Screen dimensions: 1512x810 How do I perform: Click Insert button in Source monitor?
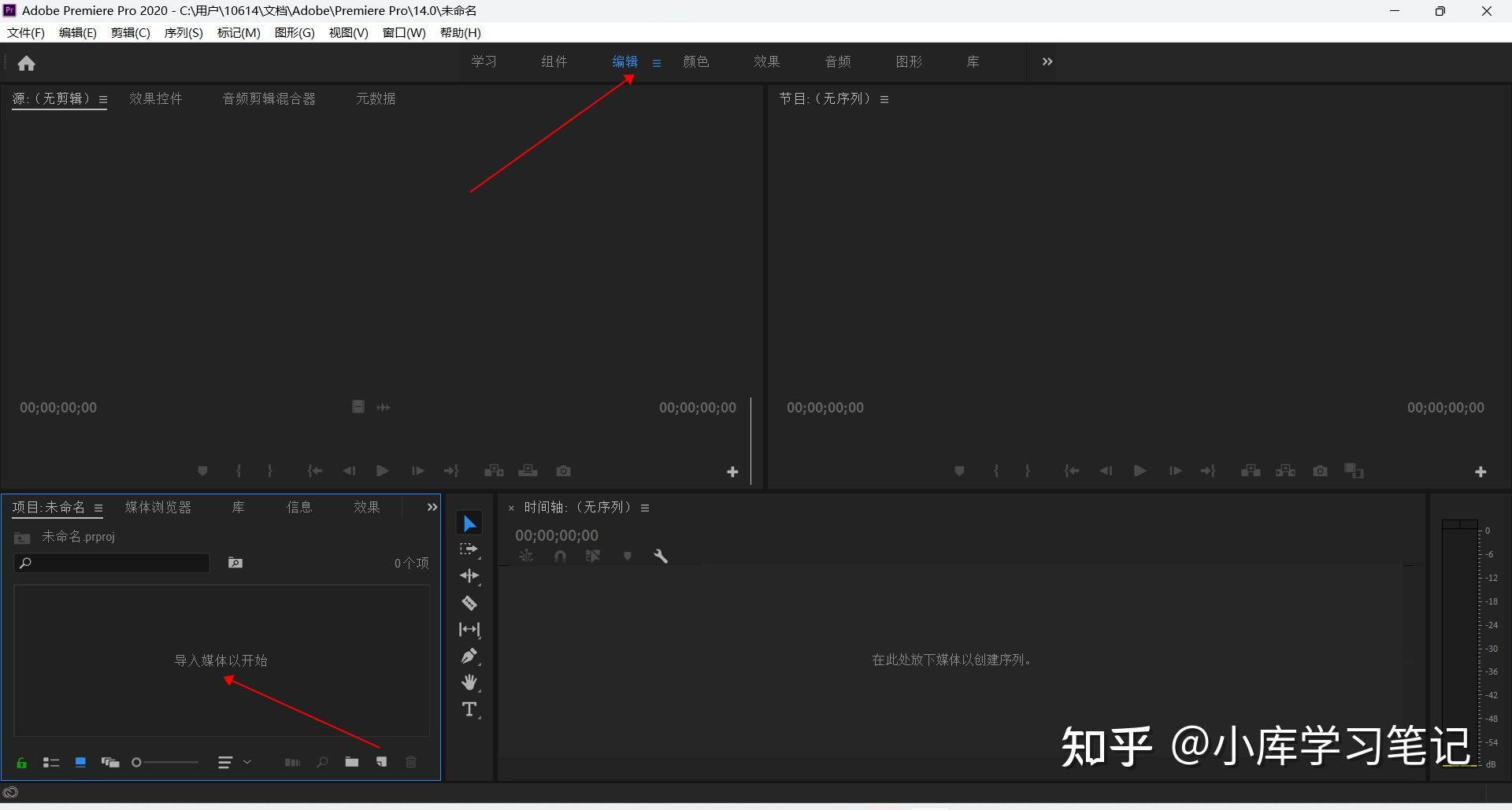click(x=494, y=471)
